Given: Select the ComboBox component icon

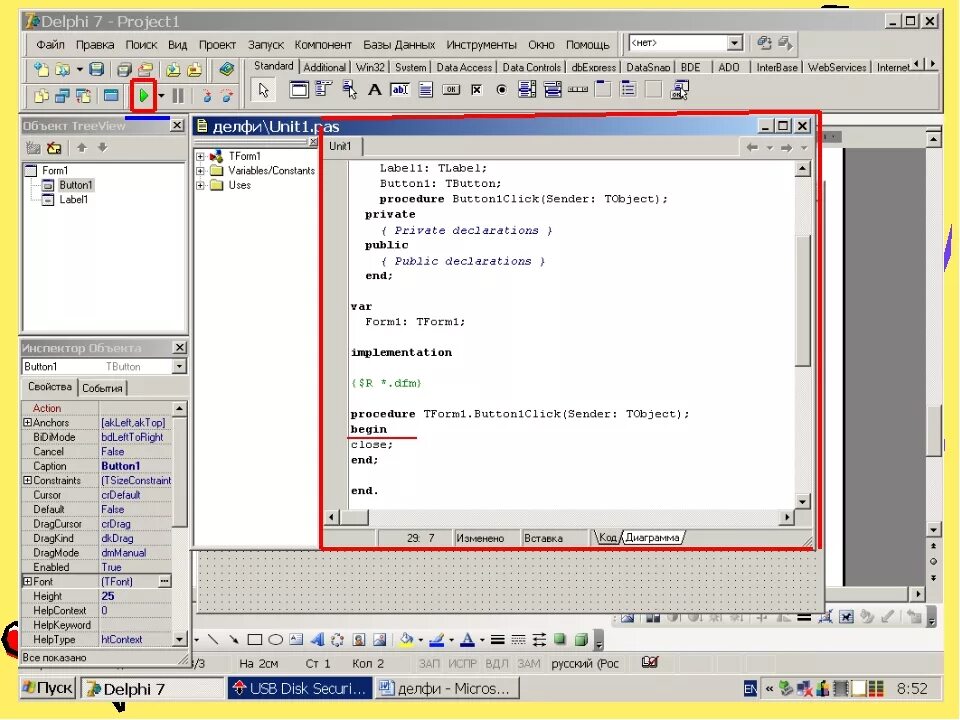Looking at the screenshot, I should tap(553, 89).
